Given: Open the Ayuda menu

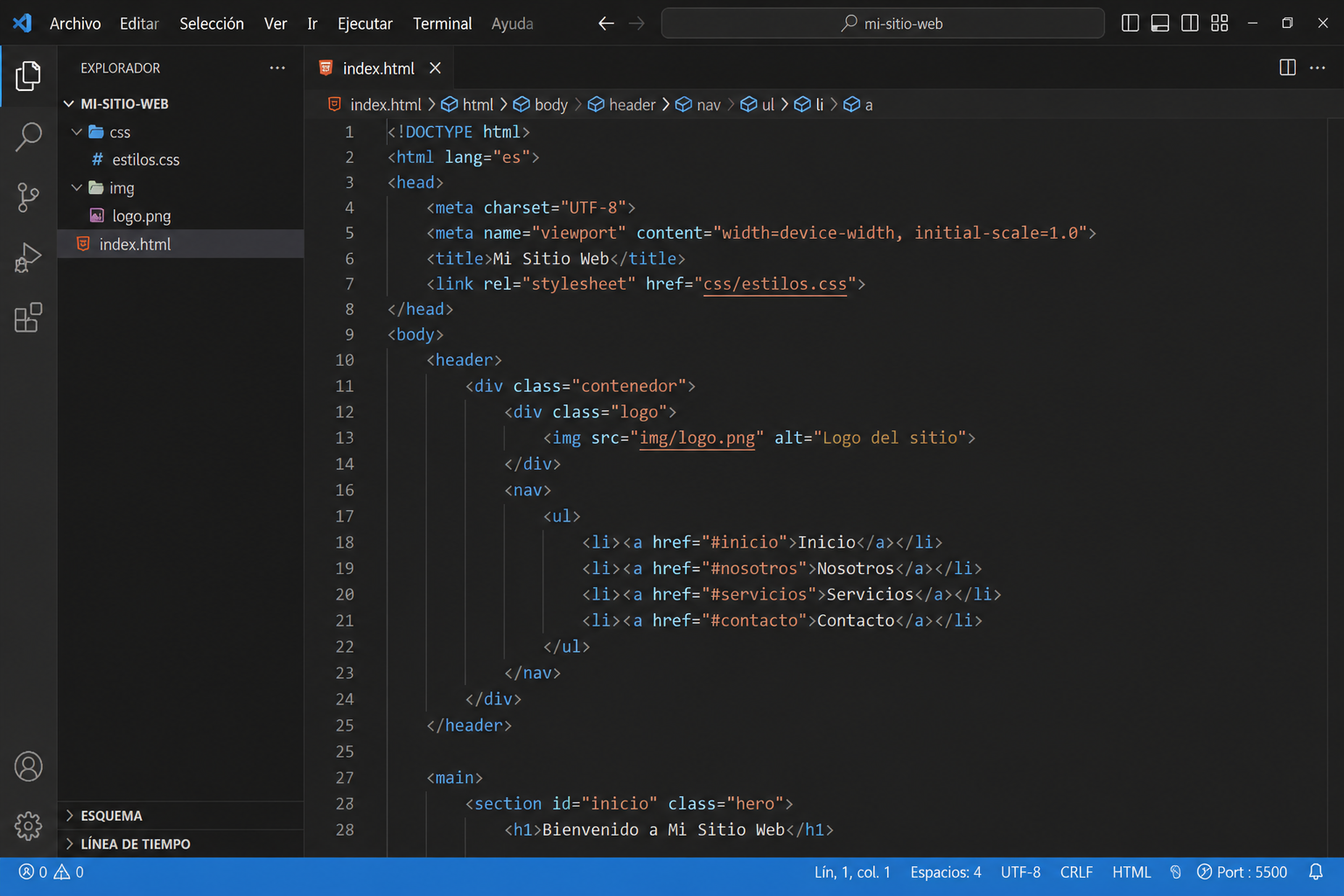Looking at the screenshot, I should 512,24.
